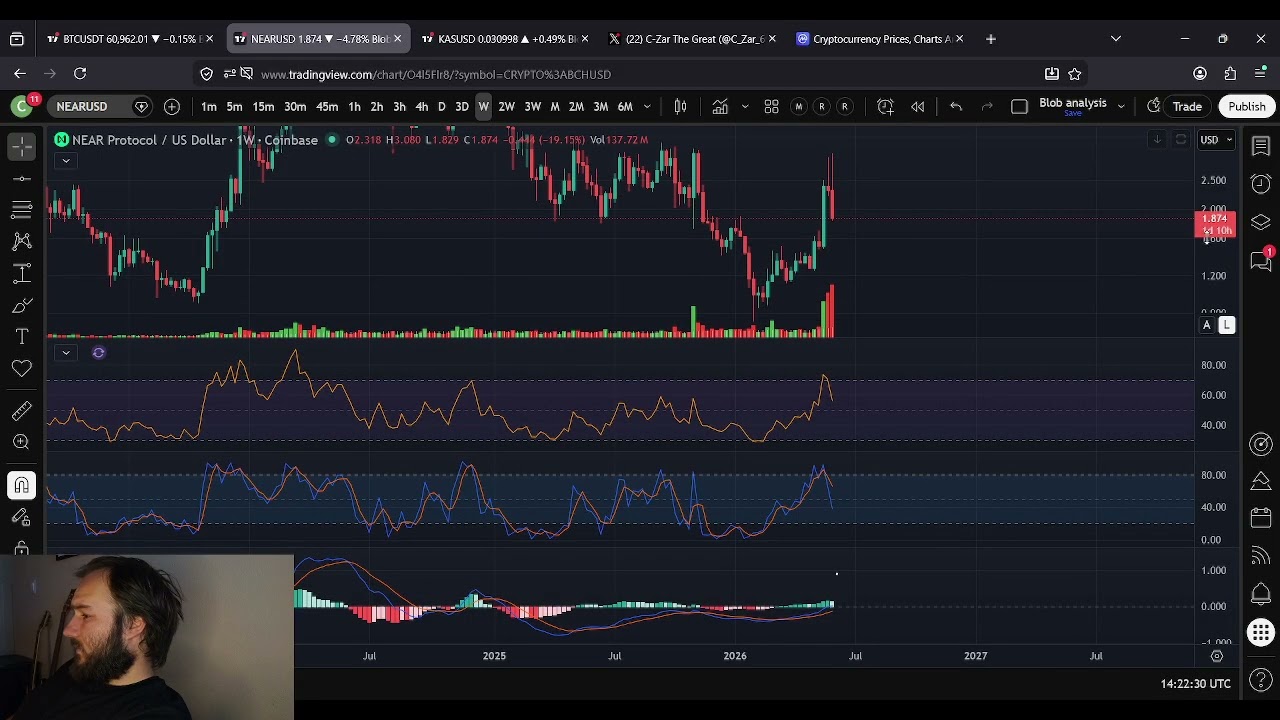
Task: Switch to the 4h timeframe
Action: (422, 107)
